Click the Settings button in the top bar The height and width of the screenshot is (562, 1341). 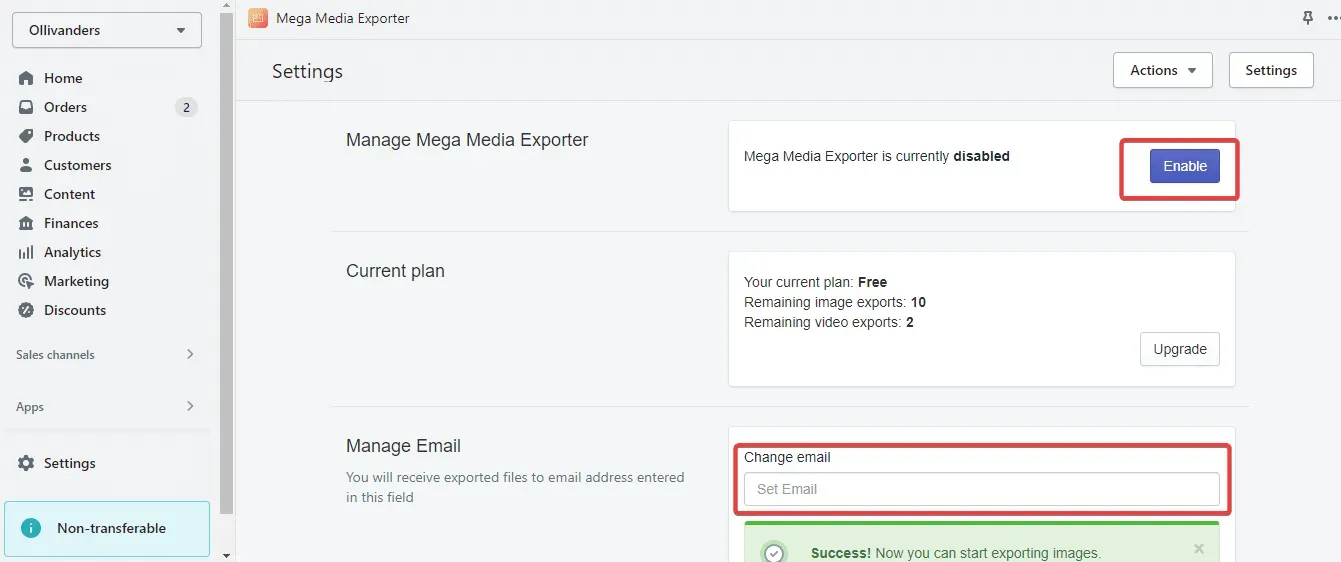pyautogui.click(x=1271, y=70)
